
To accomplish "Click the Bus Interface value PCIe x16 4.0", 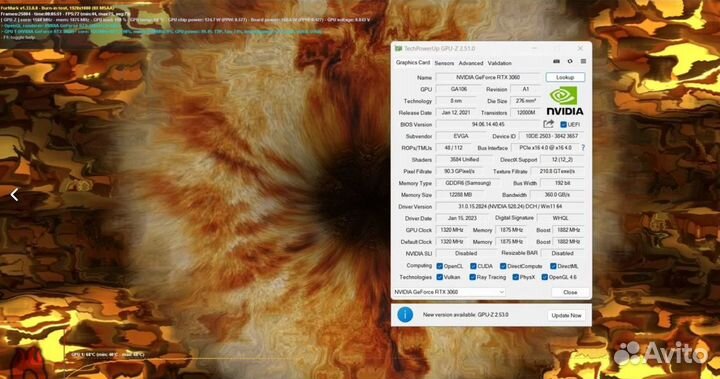I will (x=545, y=148).
